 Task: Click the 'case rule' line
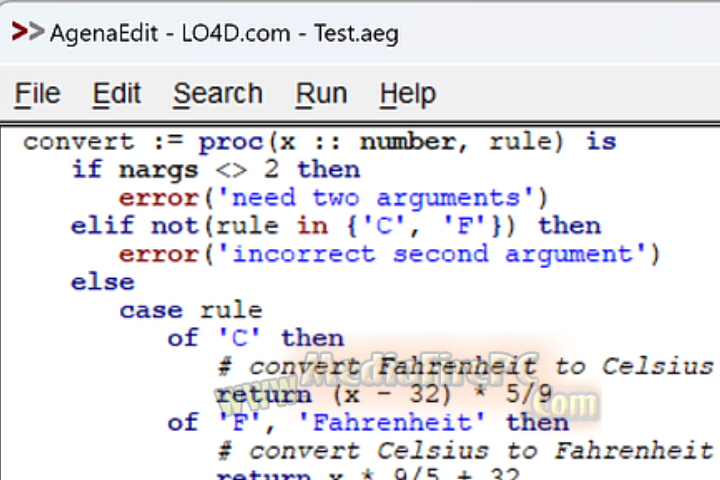tap(191, 311)
